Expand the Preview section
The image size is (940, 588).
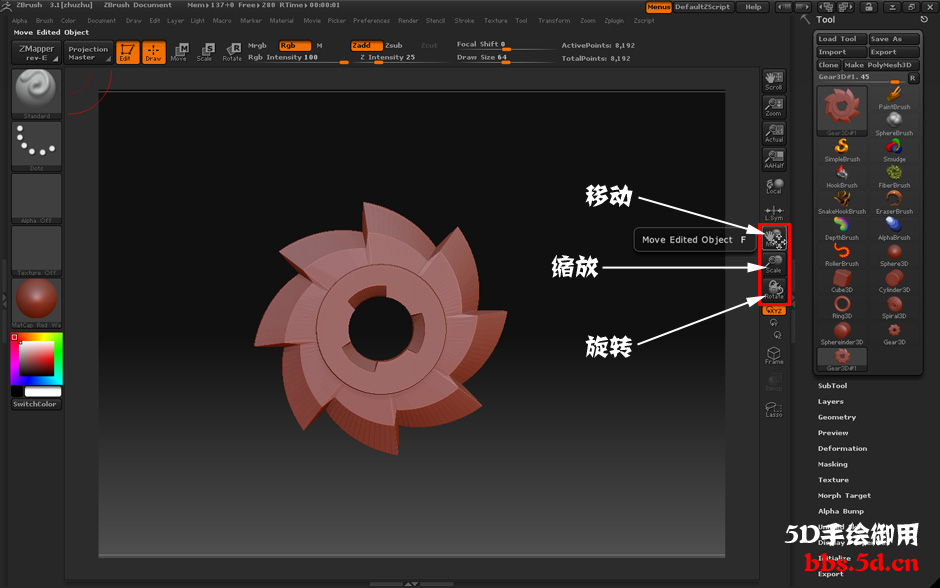coord(833,433)
